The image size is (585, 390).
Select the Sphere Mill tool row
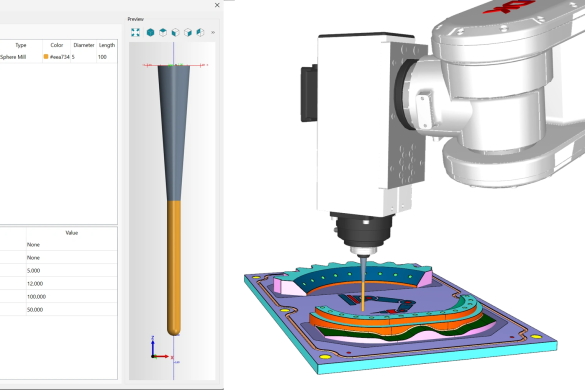[59, 57]
